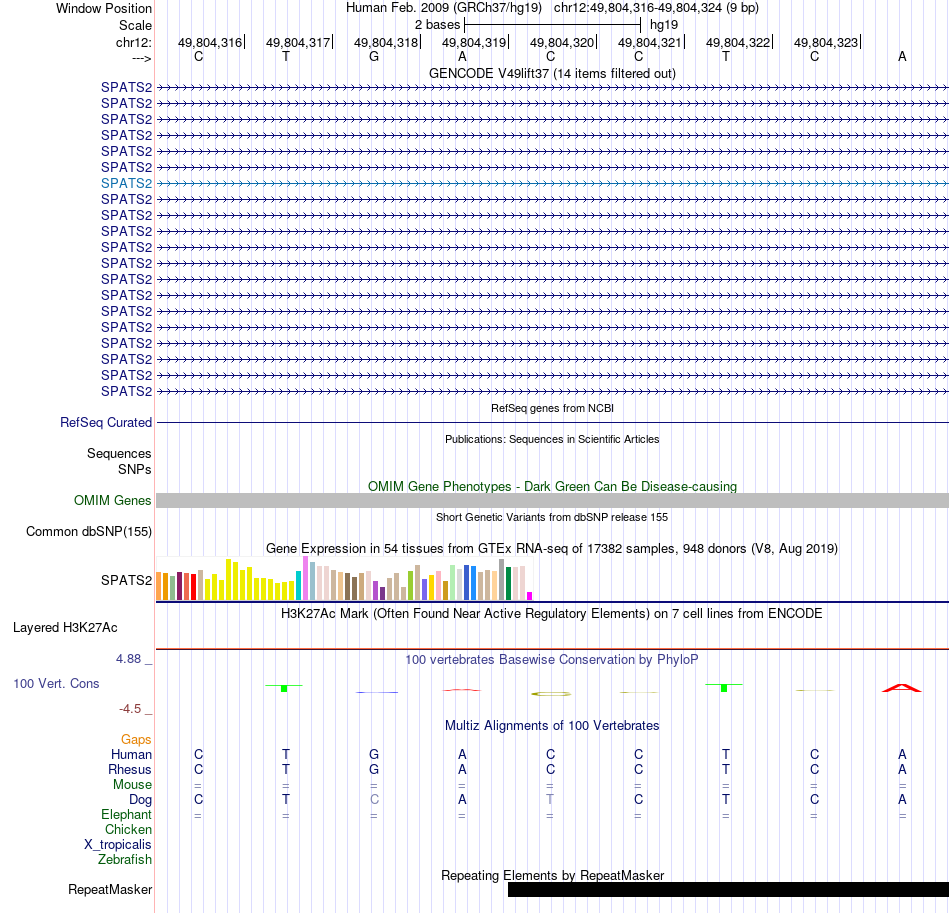Click the chr12:49,804,316-49,804,324 (9 bp) position text
The width and height of the screenshot is (950, 913).
pos(656,8)
